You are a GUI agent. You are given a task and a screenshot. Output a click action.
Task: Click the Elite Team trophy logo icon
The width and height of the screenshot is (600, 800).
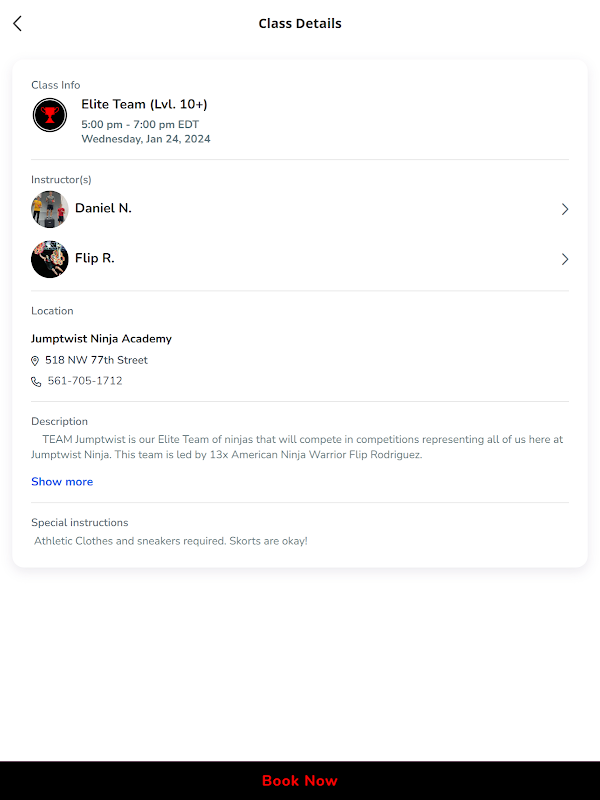pos(49,115)
